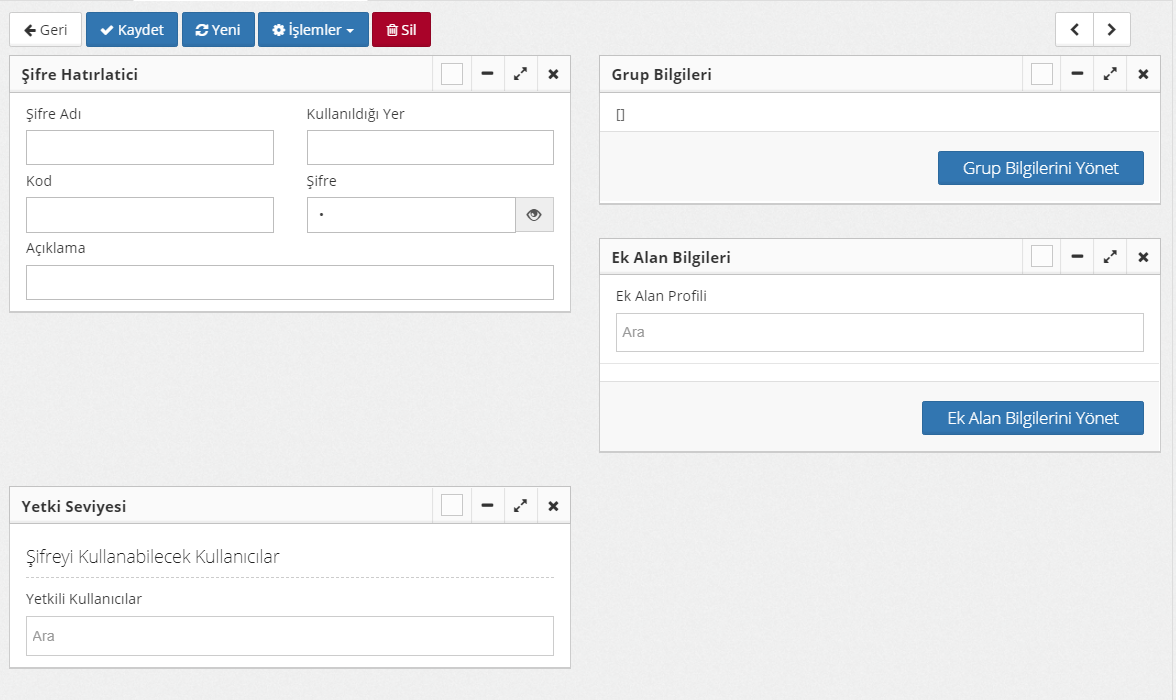Tick the Grup Bilgileri header checkbox
Viewport: 1176px width, 700px height.
[x=1042, y=74]
